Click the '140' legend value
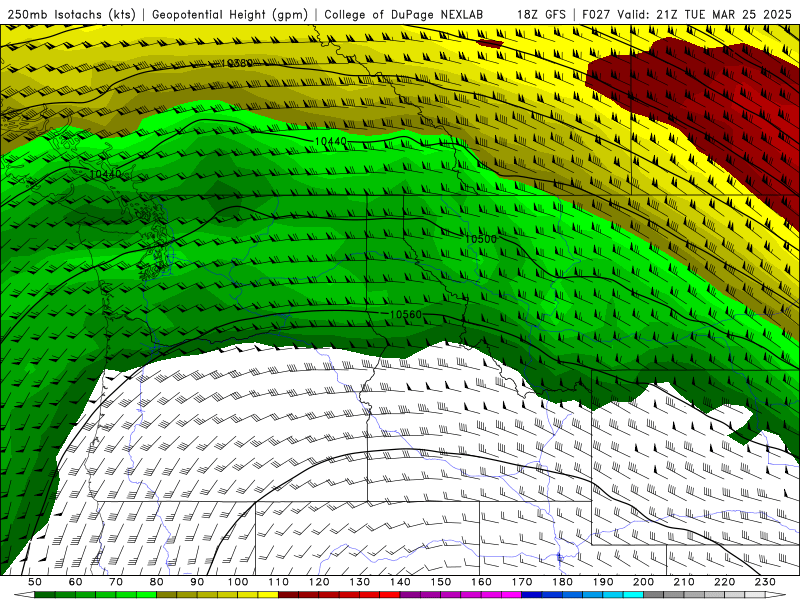Image resolution: width=800 pixels, height=600 pixels. coord(400,582)
